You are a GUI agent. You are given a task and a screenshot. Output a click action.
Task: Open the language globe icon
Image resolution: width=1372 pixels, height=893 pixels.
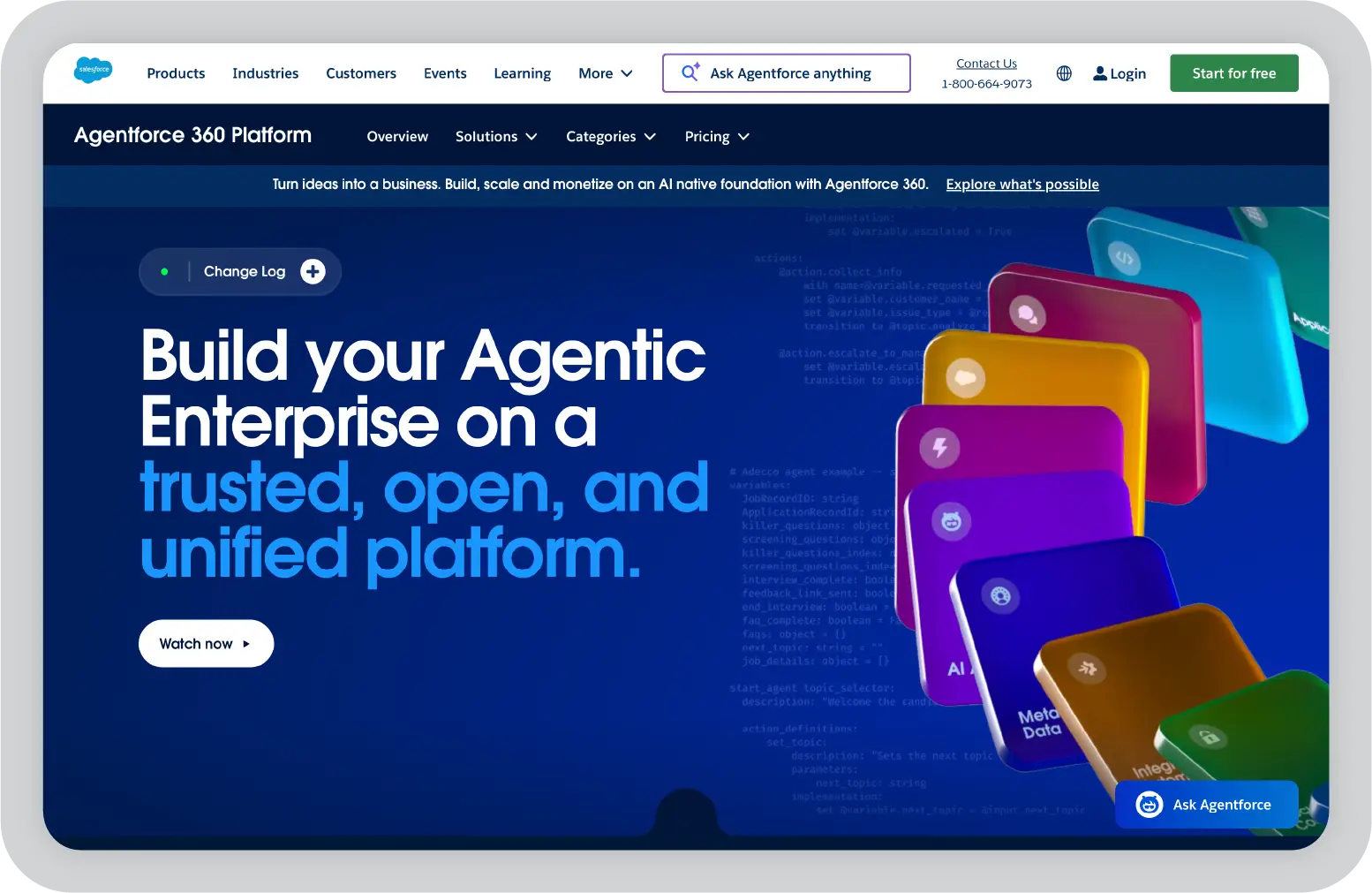tap(1064, 73)
